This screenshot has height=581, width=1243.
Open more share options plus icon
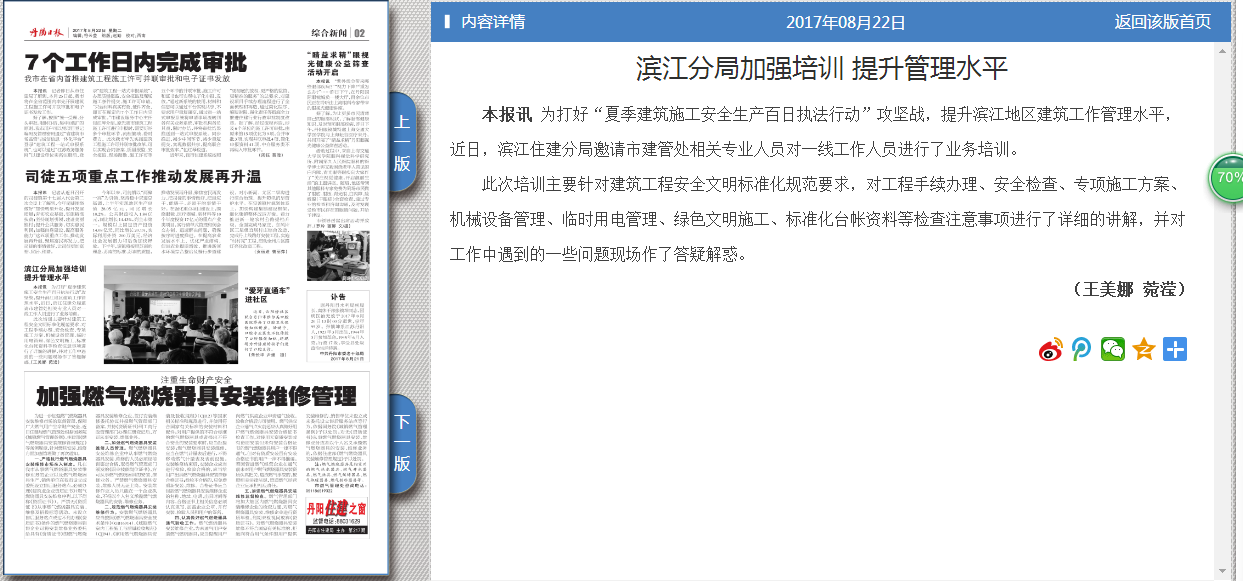[1175, 349]
